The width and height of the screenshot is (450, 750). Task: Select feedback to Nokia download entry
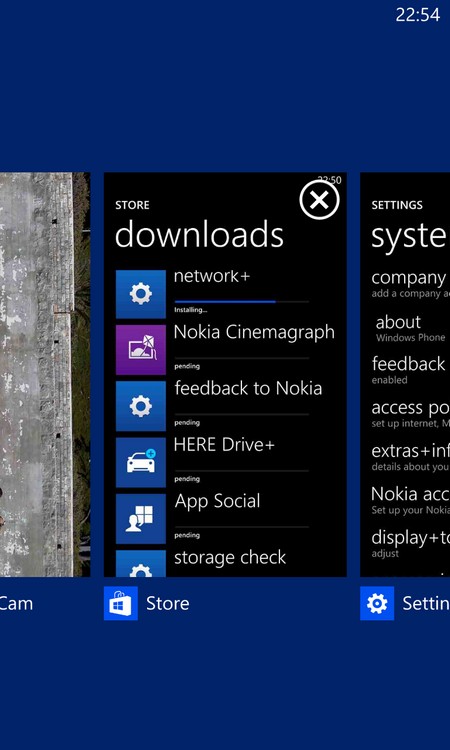[x=248, y=388]
